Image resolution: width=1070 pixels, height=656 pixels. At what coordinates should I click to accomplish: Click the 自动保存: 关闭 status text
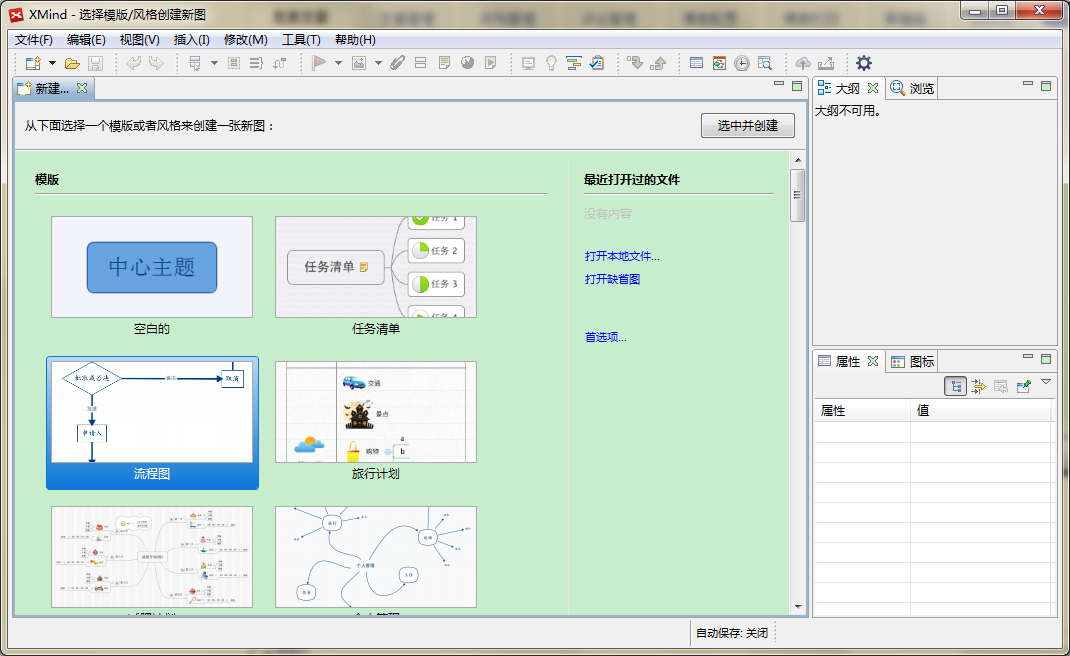point(732,633)
